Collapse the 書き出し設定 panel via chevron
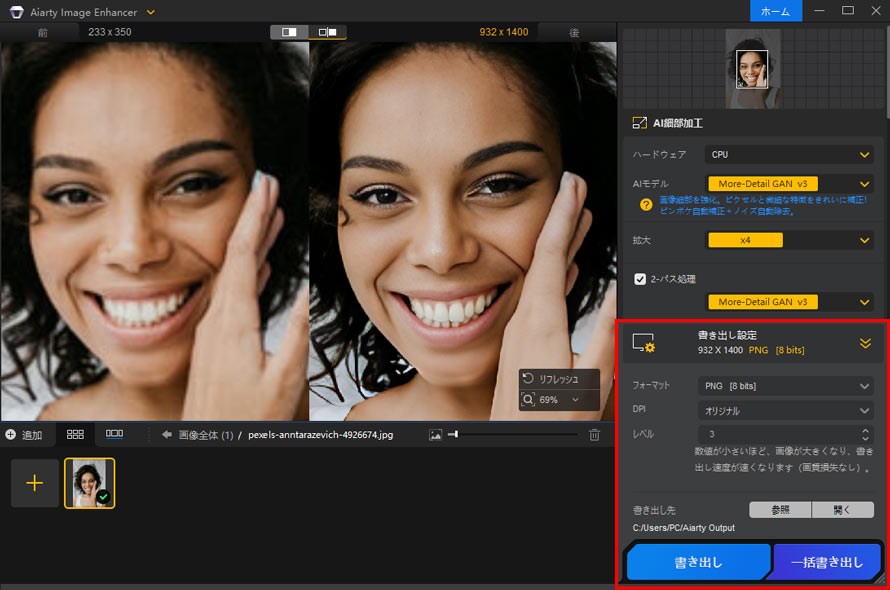 (864, 342)
